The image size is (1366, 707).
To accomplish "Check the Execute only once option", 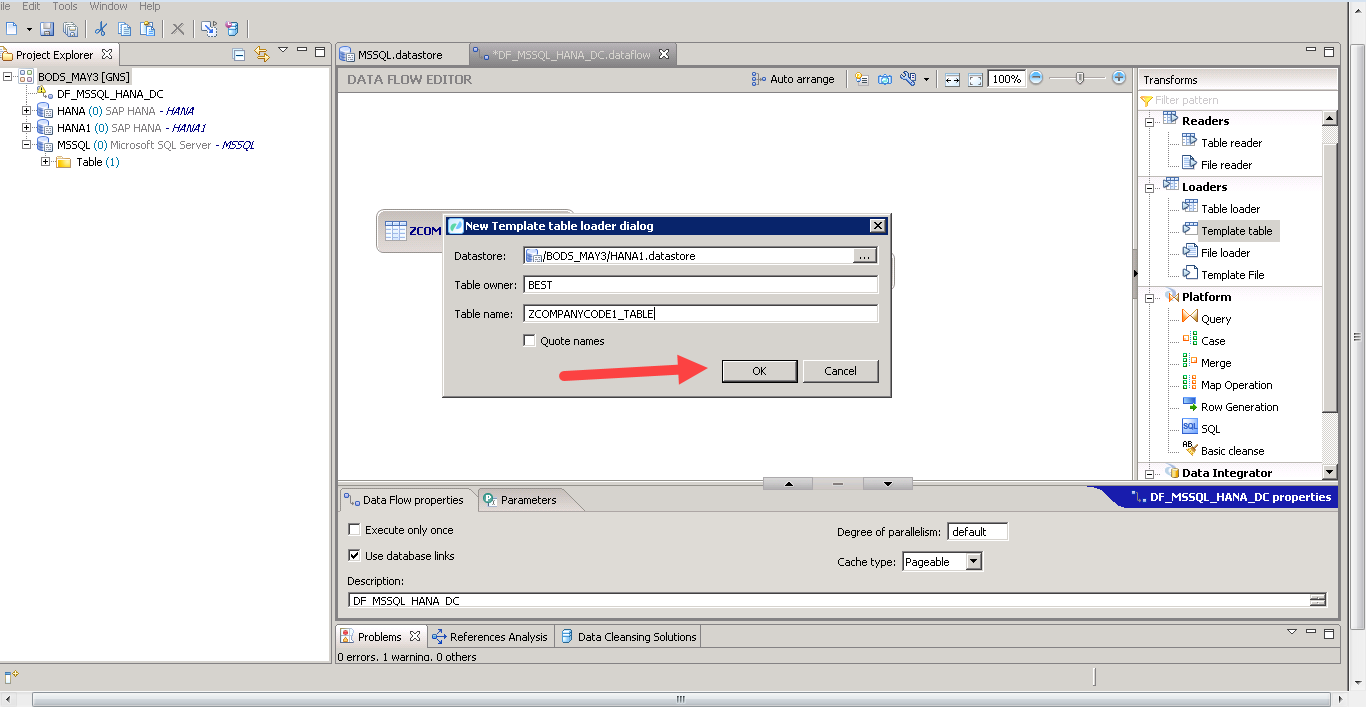I will point(353,529).
